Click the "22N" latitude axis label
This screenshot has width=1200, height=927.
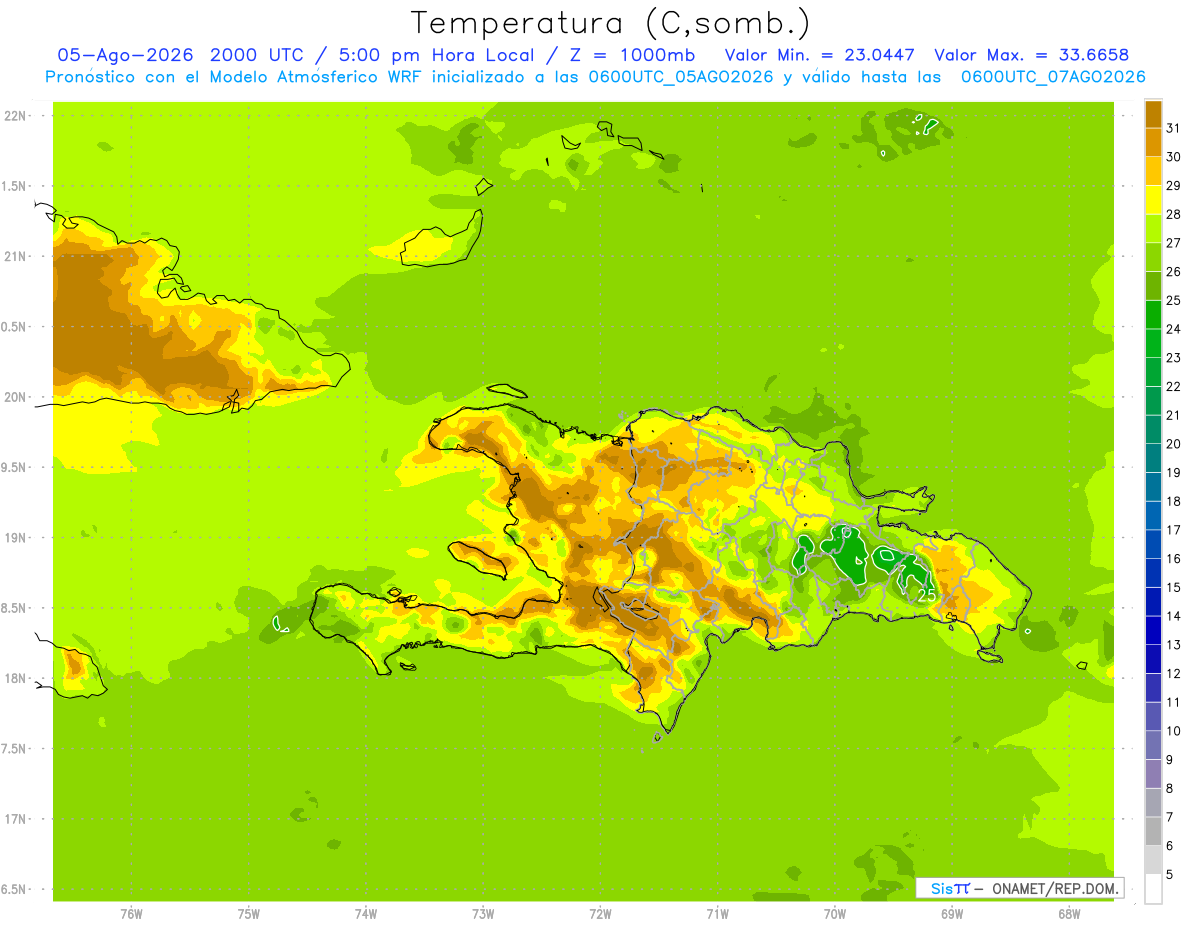17,116
